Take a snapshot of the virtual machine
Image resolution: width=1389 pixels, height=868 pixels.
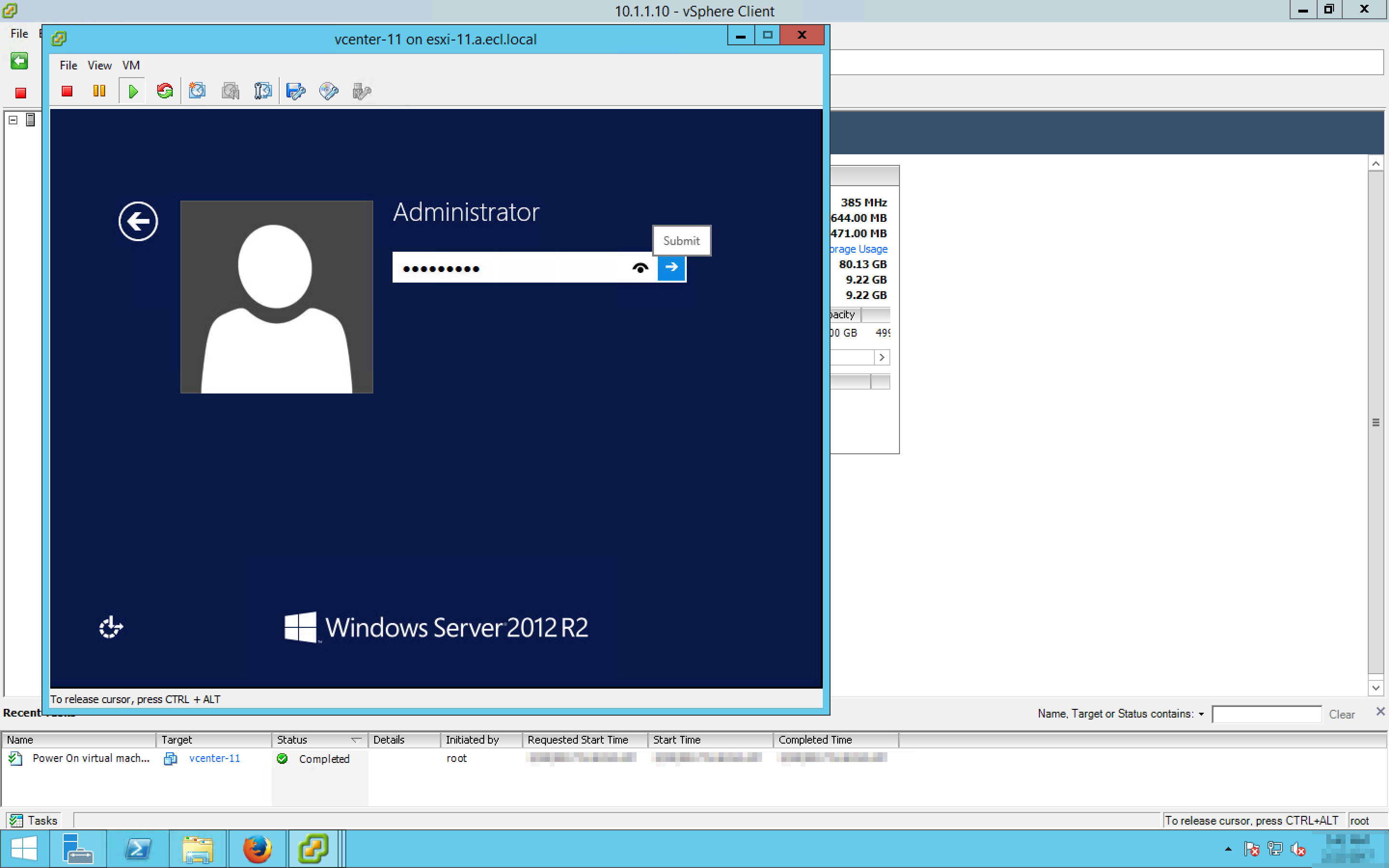point(197,91)
